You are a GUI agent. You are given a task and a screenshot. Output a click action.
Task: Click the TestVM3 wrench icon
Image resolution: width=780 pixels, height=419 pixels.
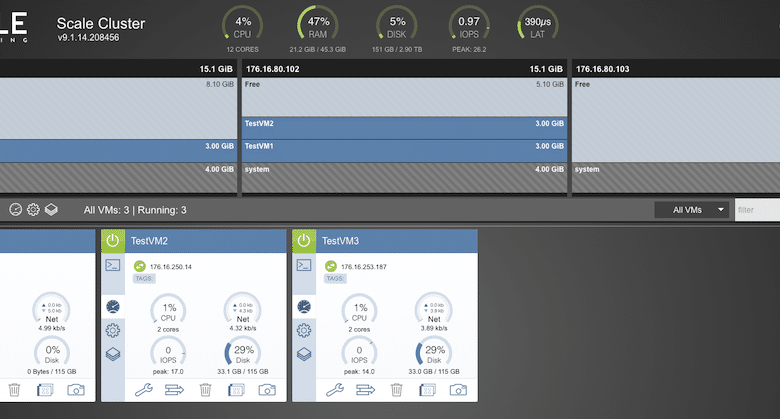(335, 390)
